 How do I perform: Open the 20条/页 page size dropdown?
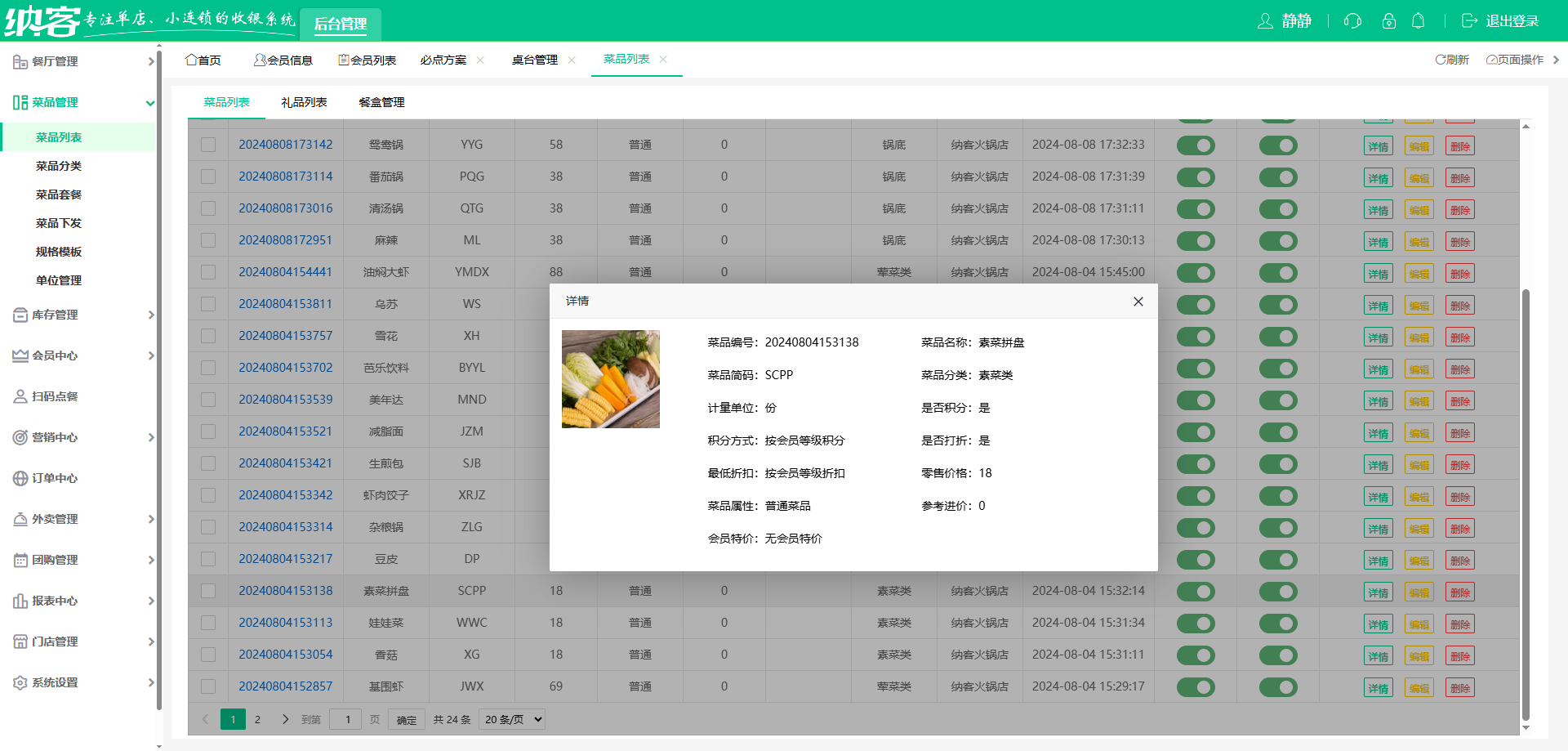coord(511,719)
